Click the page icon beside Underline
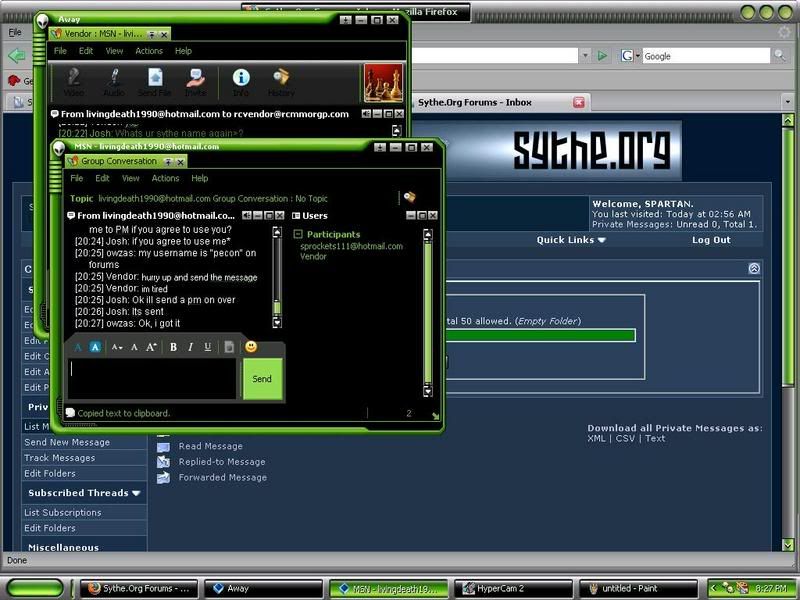Viewport: 800px width, 600px height. [229, 347]
